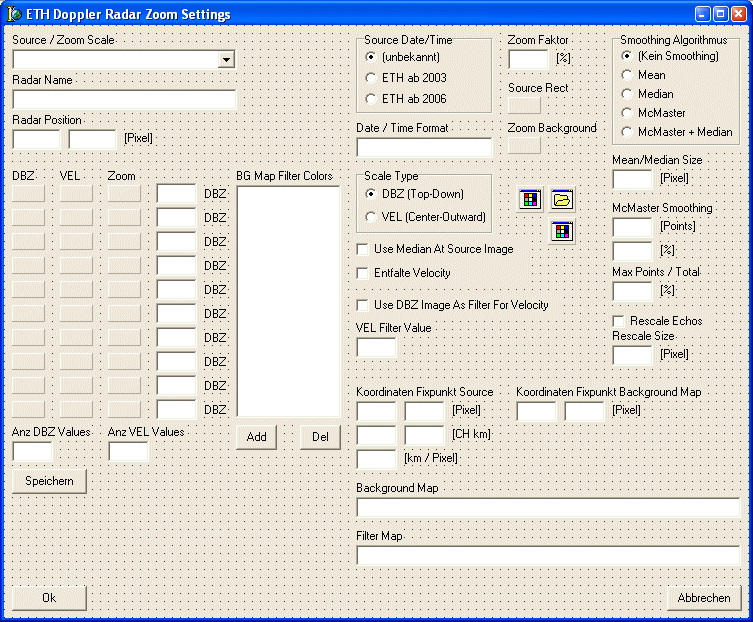Click the Del button below the filter list
Screen dimensions: 753x622
320,437
